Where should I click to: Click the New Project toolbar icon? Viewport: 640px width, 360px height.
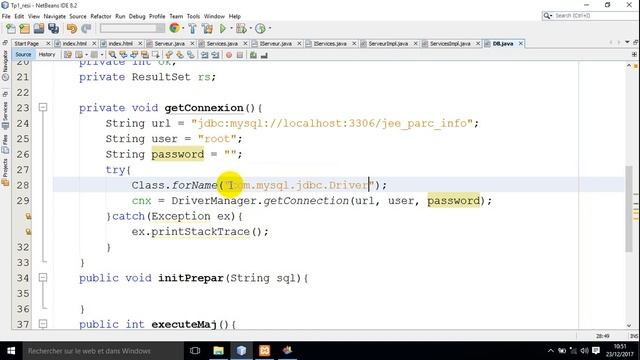[24, 29]
